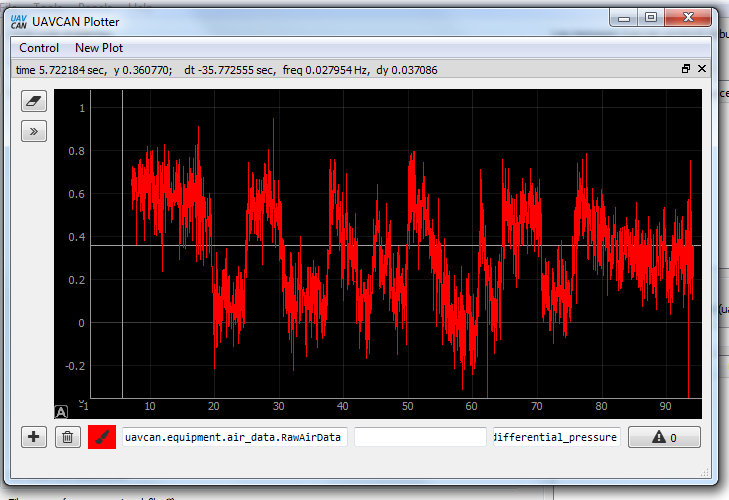Click the plus icon to add a curve
This screenshot has width=729, height=500.
point(34,437)
